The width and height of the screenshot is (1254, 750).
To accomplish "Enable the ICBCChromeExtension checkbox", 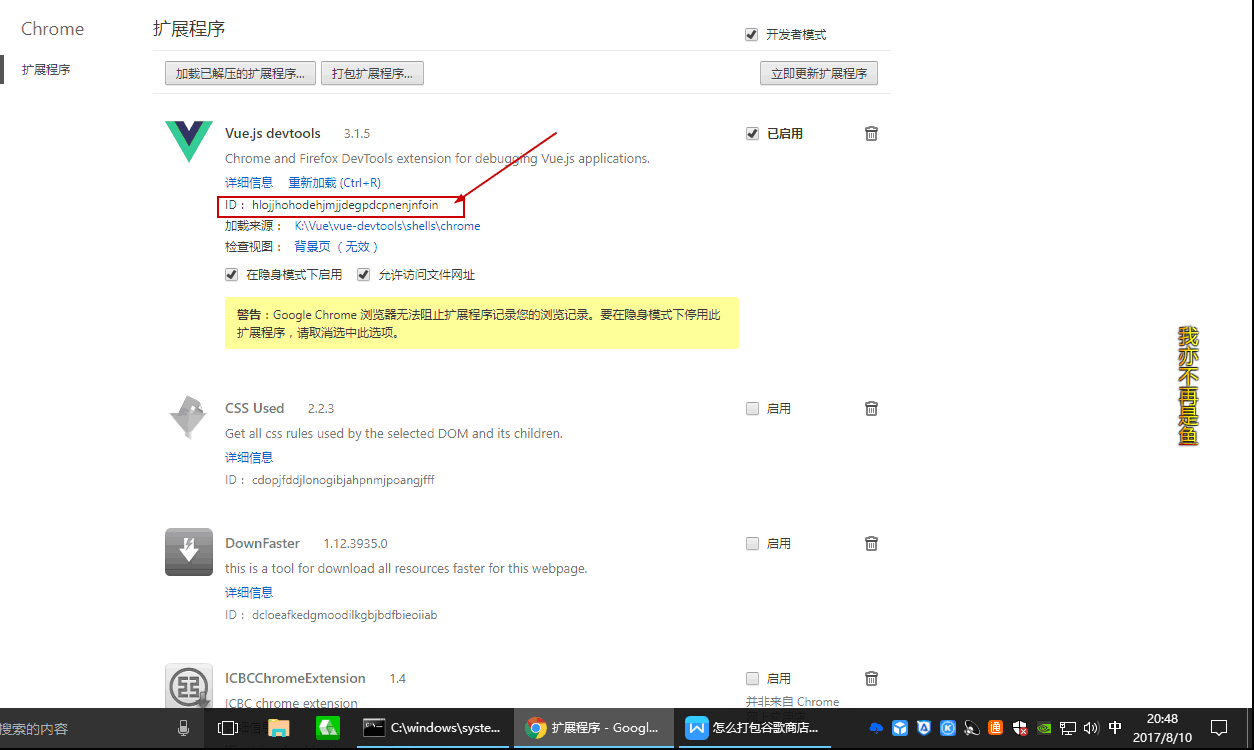I will [752, 679].
